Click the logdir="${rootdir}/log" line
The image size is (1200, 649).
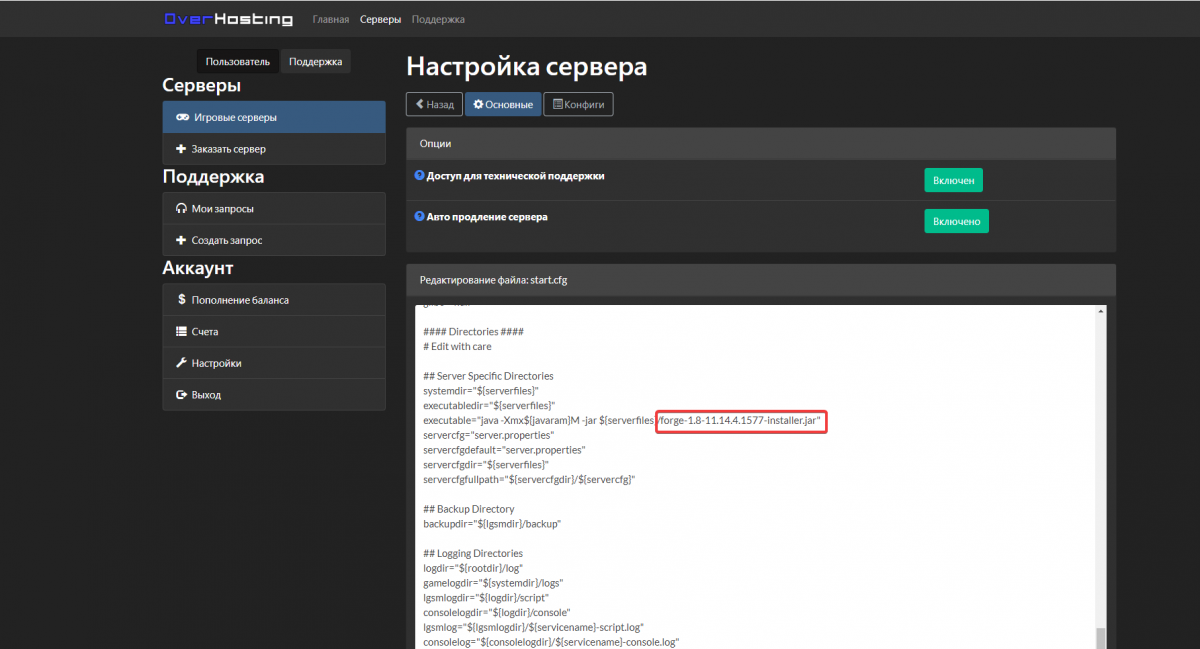475,568
